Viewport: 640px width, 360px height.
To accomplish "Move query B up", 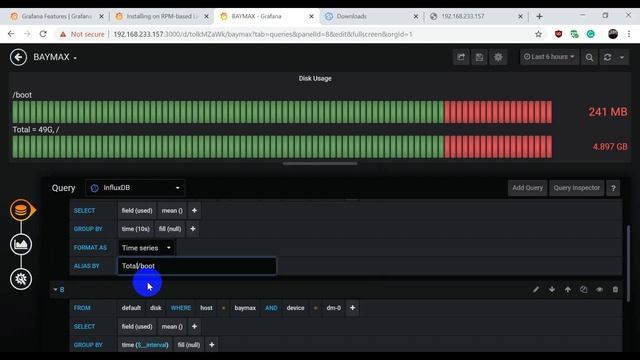I will (568, 290).
